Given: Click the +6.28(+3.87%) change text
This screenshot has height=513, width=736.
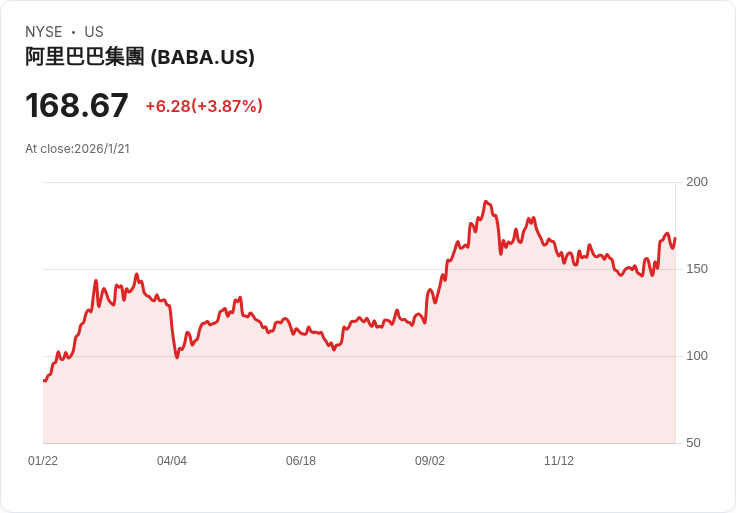Looking at the screenshot, I should [x=204, y=106].
